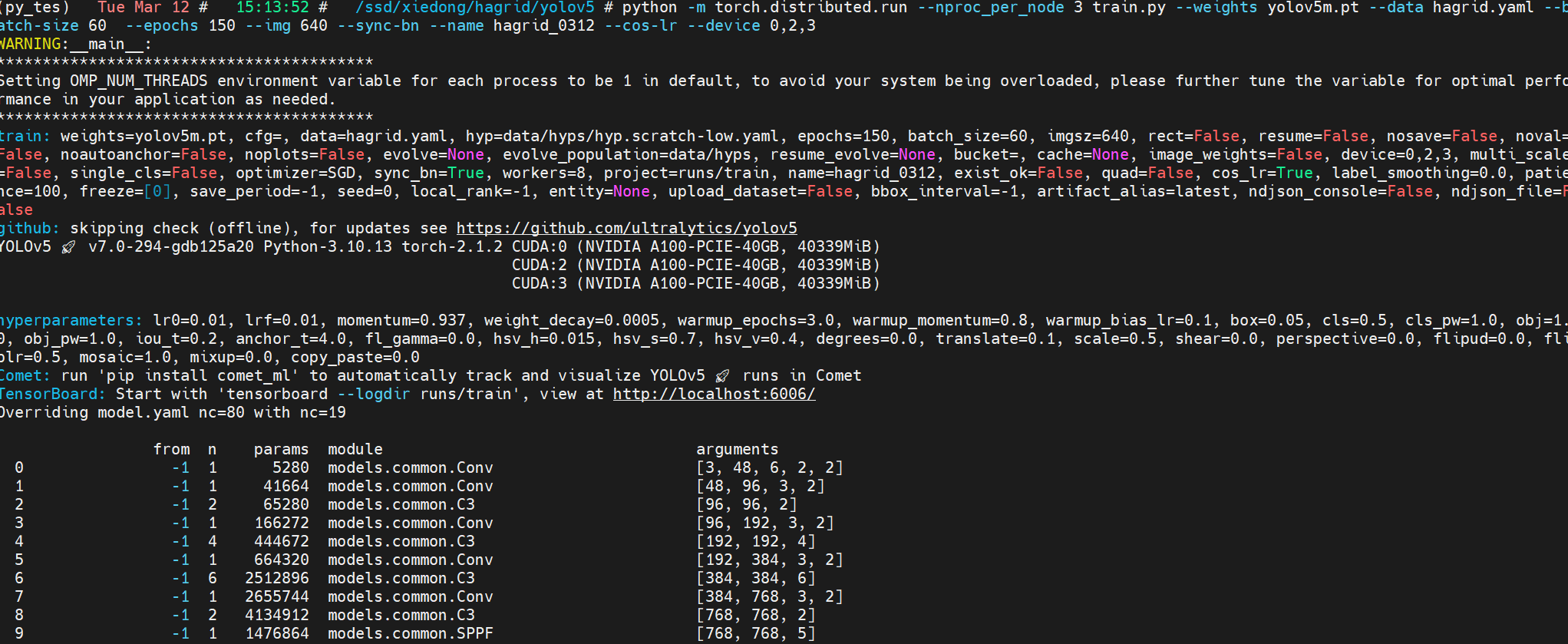Click params value 1476864 in layer 9
The width and height of the screenshot is (1568, 644).
277,633
